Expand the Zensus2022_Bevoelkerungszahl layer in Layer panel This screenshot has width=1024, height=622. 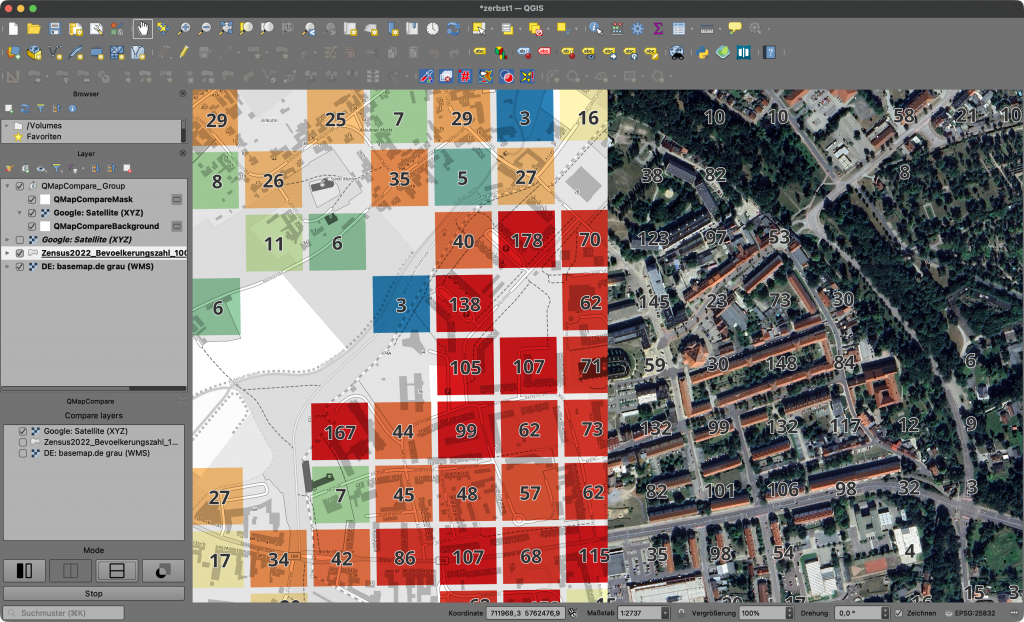8,254
